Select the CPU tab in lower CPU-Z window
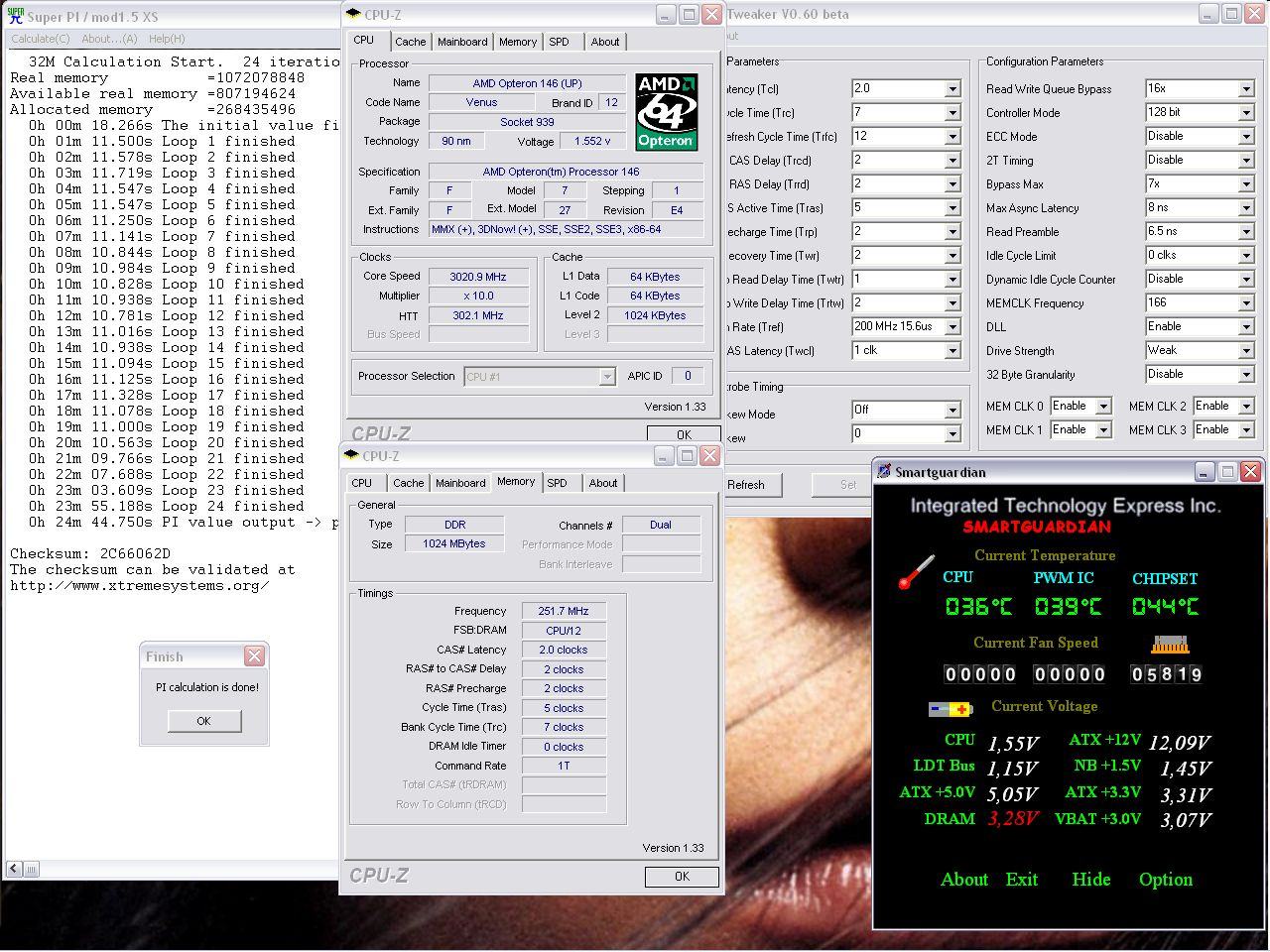Image resolution: width=1270 pixels, height=952 pixels. pyautogui.click(x=362, y=483)
